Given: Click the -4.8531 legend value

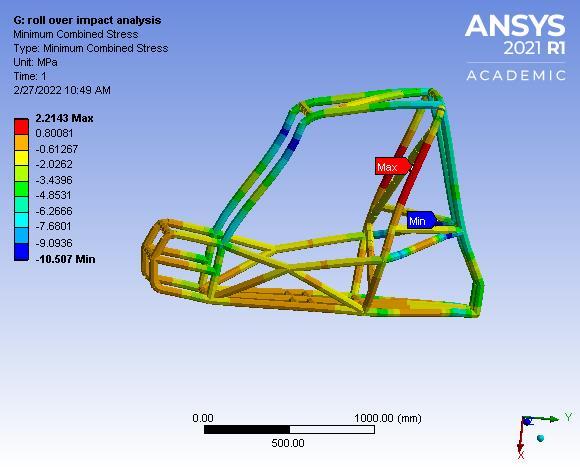Looking at the screenshot, I should (x=54, y=195).
